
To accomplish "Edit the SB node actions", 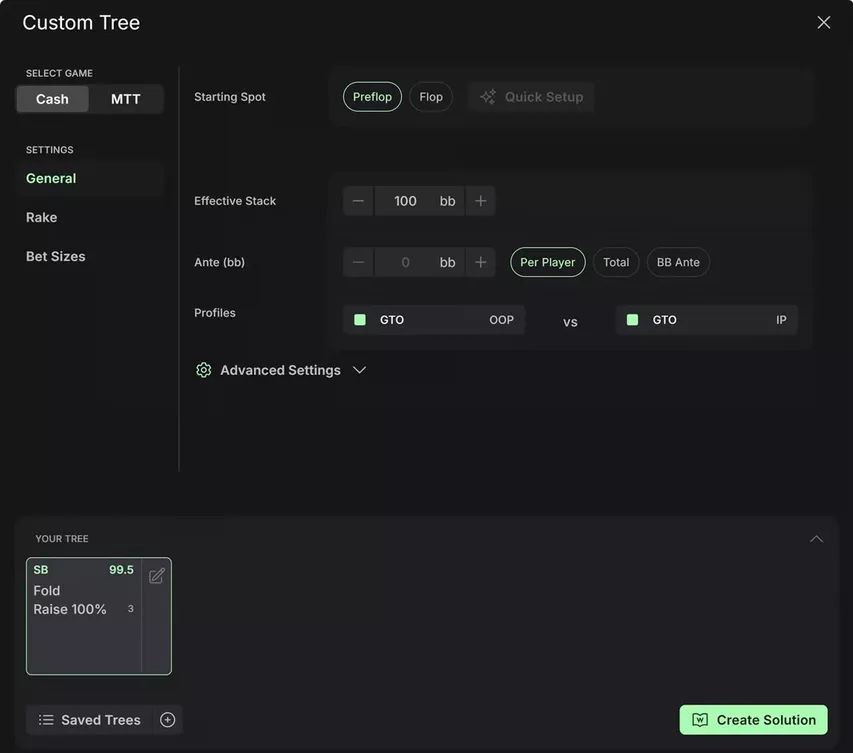I will coord(157,576).
